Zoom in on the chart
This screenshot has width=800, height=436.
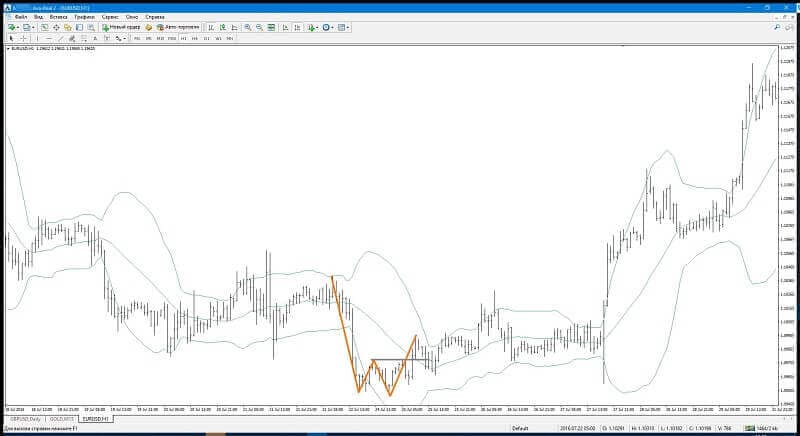pos(247,27)
